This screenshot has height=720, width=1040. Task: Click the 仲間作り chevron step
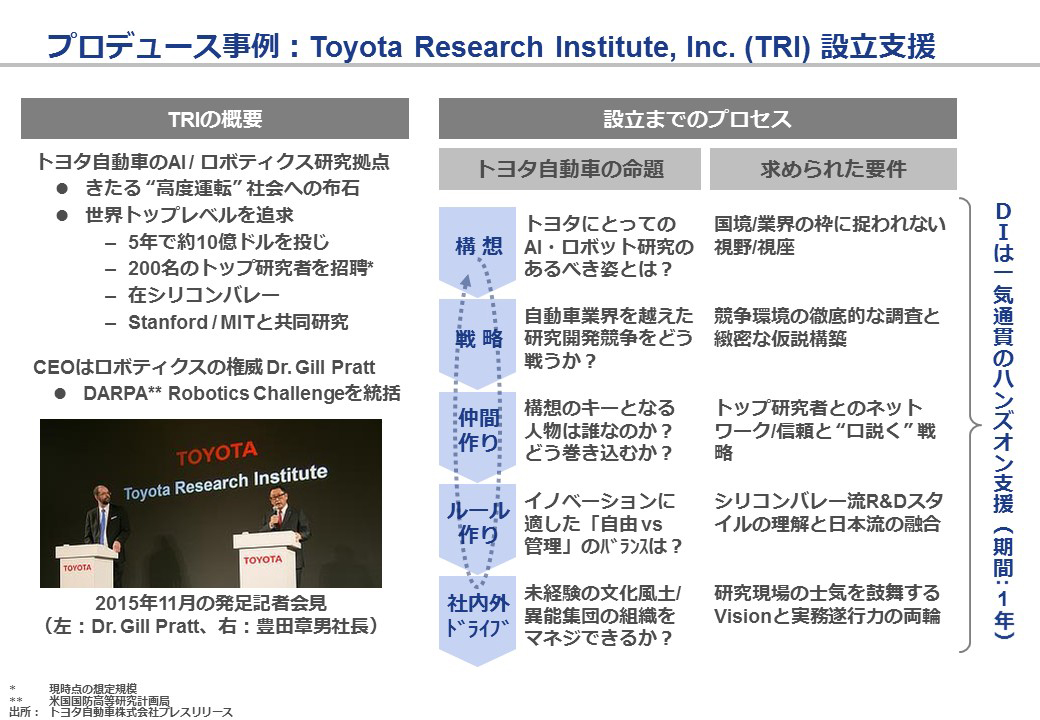click(477, 434)
